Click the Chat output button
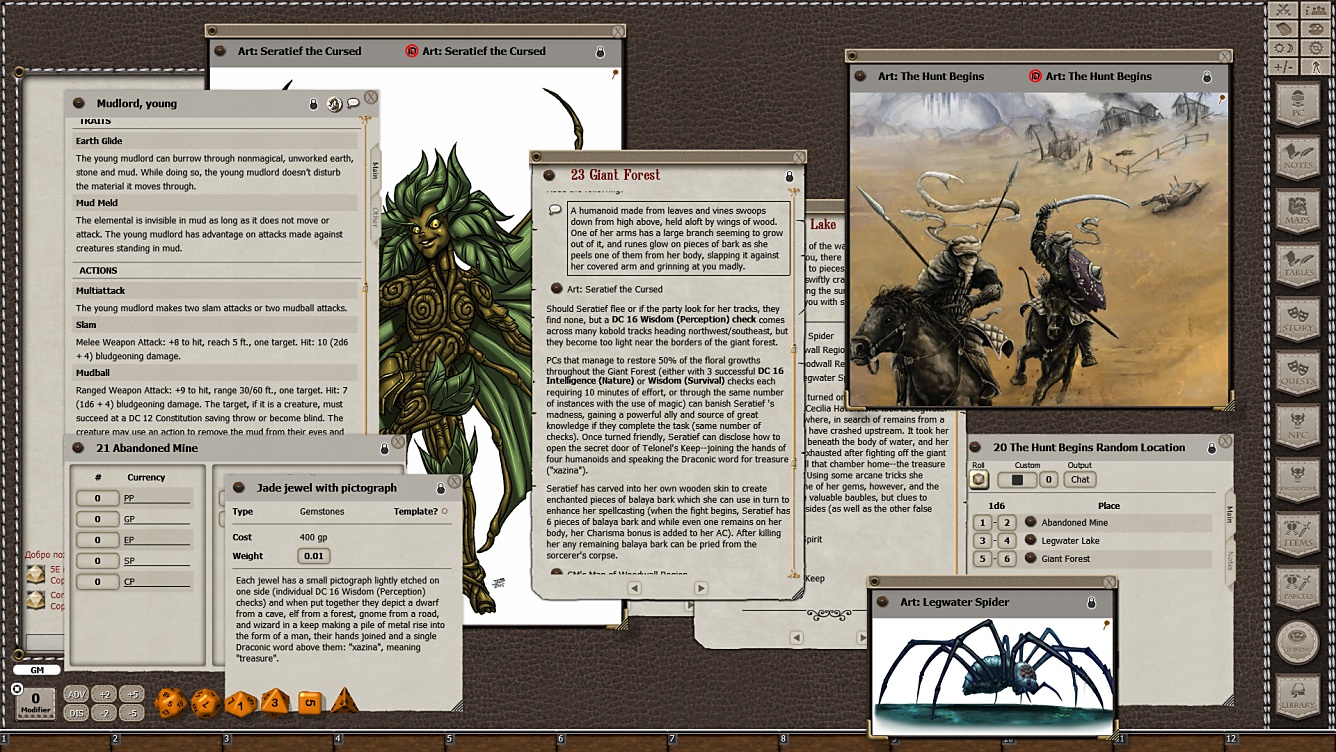Screen dimensions: 1336x752 [1080, 480]
